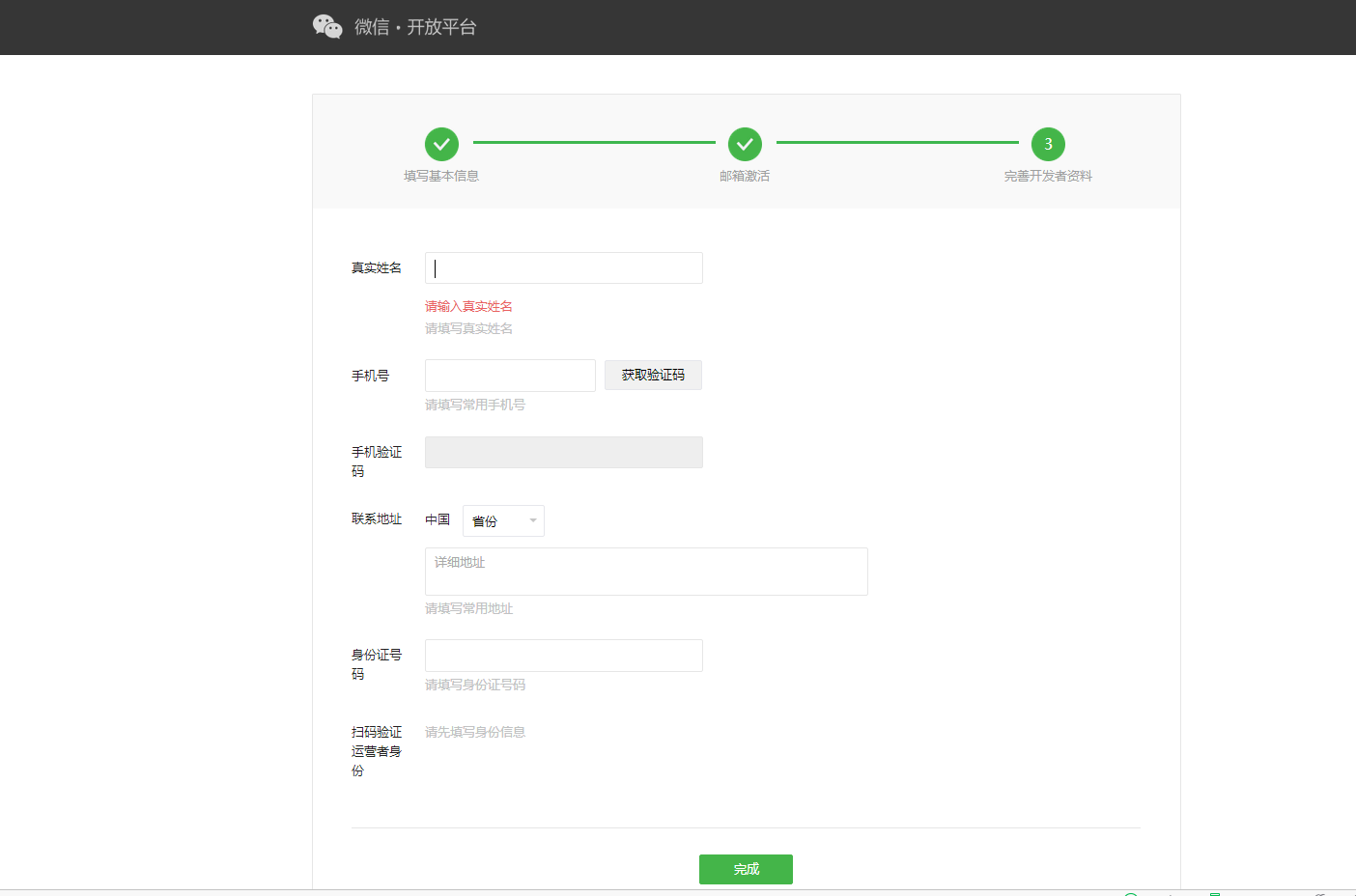
Task: Click the green checkmark for 邮箱激活 step
Action: coord(745,144)
